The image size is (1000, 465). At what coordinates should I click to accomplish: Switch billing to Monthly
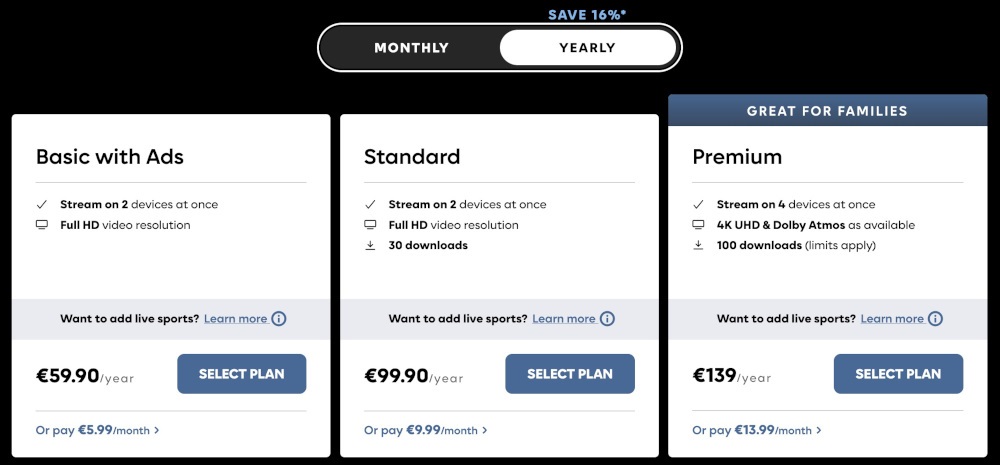[411, 48]
